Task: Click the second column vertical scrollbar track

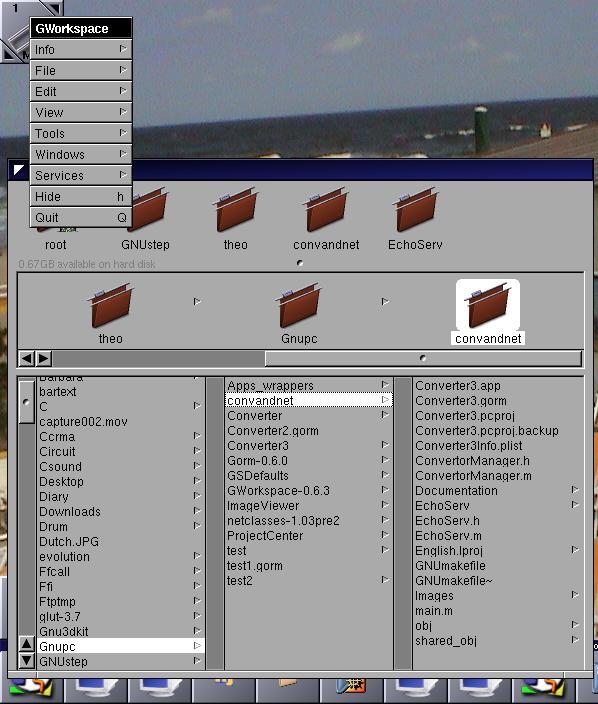Action: click(x=215, y=523)
